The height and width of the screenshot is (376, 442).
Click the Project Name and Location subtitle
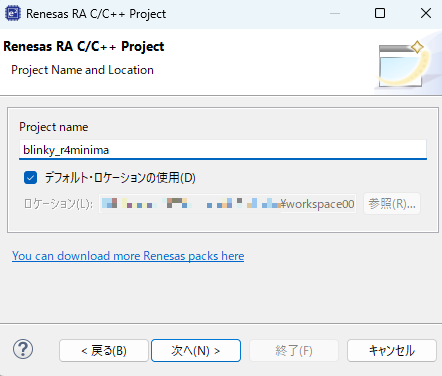coord(82,70)
